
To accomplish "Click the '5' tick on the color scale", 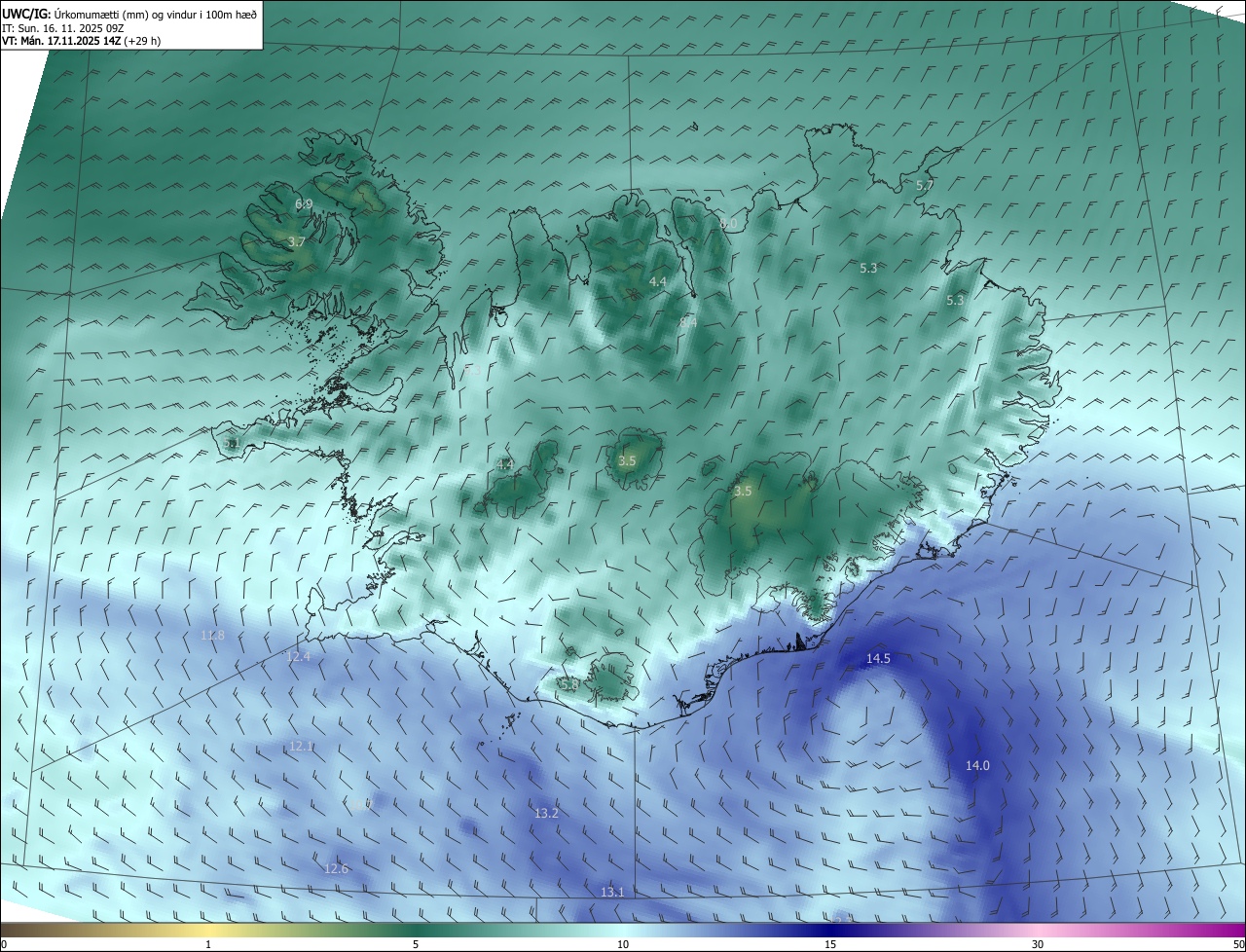I will (x=416, y=945).
